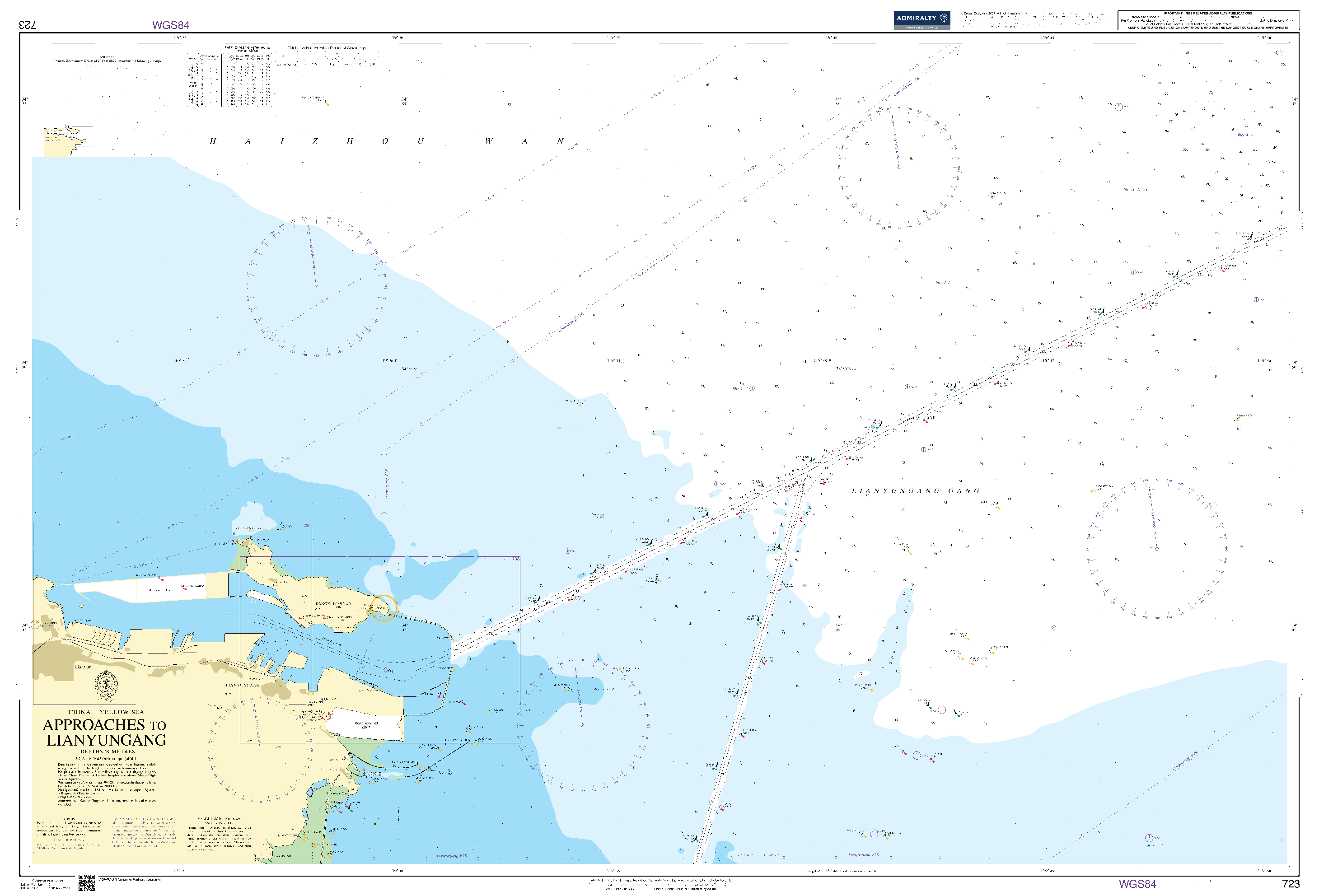Image resolution: width=1319 pixels, height=896 pixels.
Task: Click the SOURCES heading at top left
Action: click(107, 57)
